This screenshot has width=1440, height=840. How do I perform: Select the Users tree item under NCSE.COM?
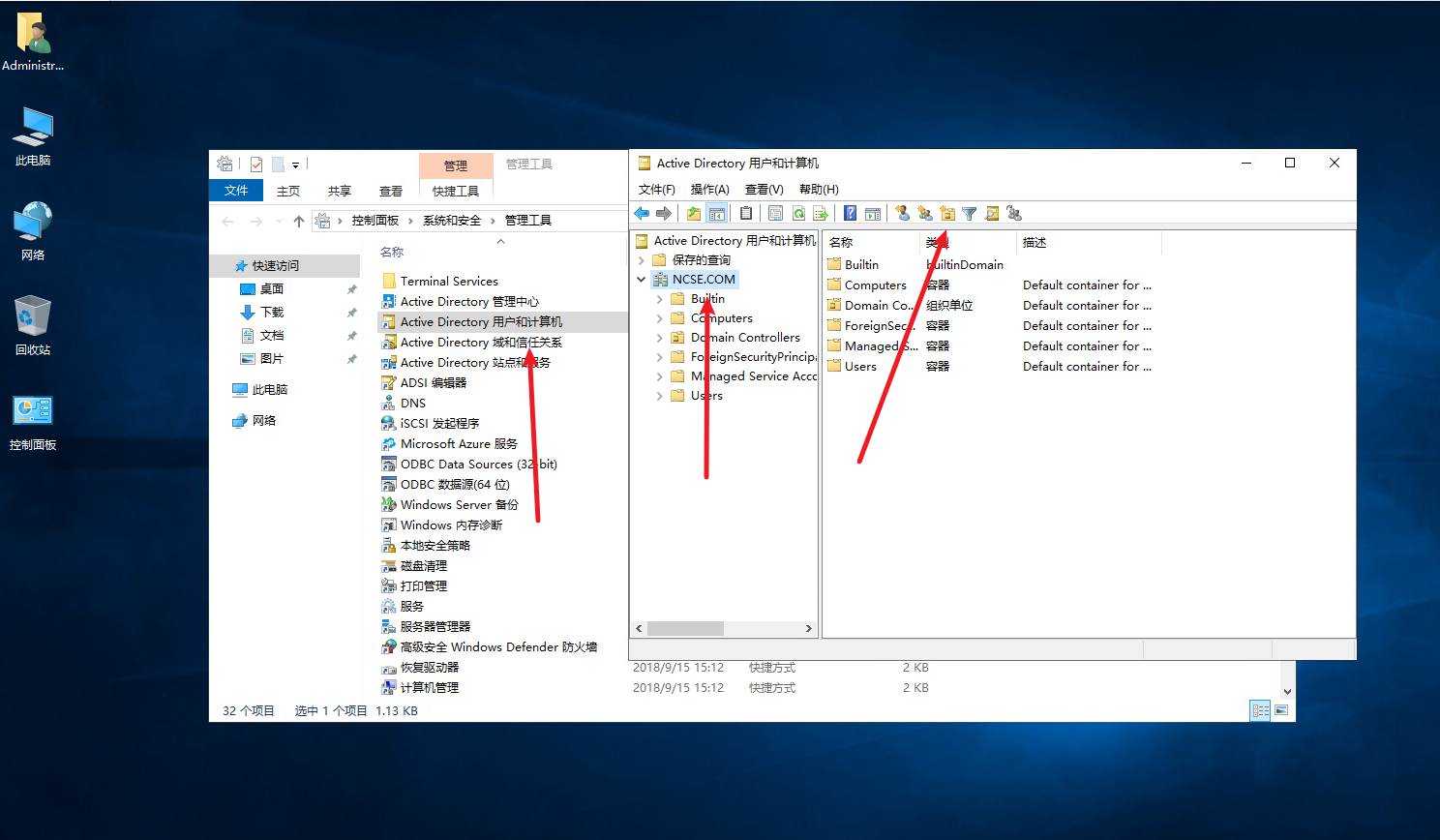pos(706,396)
